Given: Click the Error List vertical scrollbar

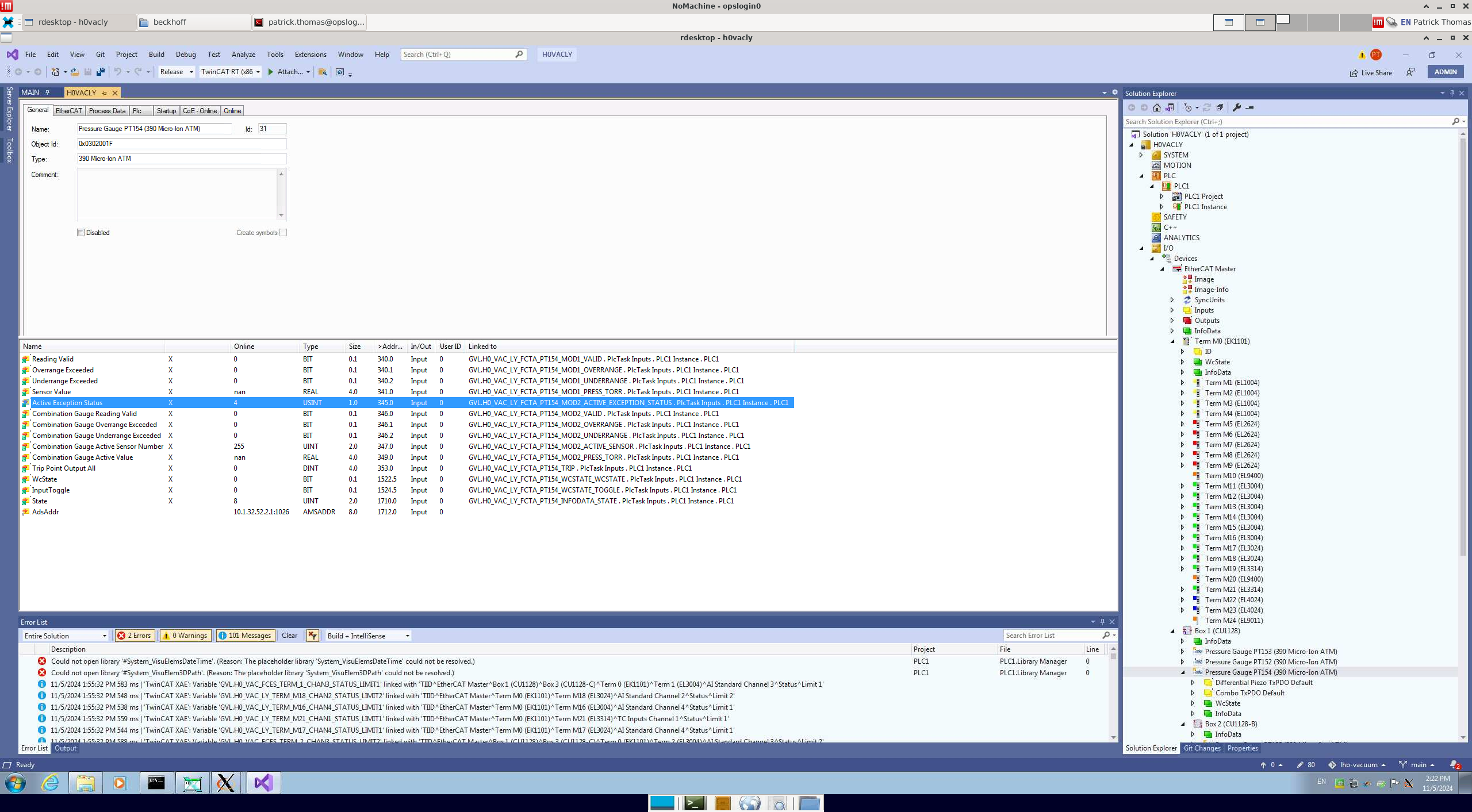Looking at the screenshot, I should (x=1113, y=656).
